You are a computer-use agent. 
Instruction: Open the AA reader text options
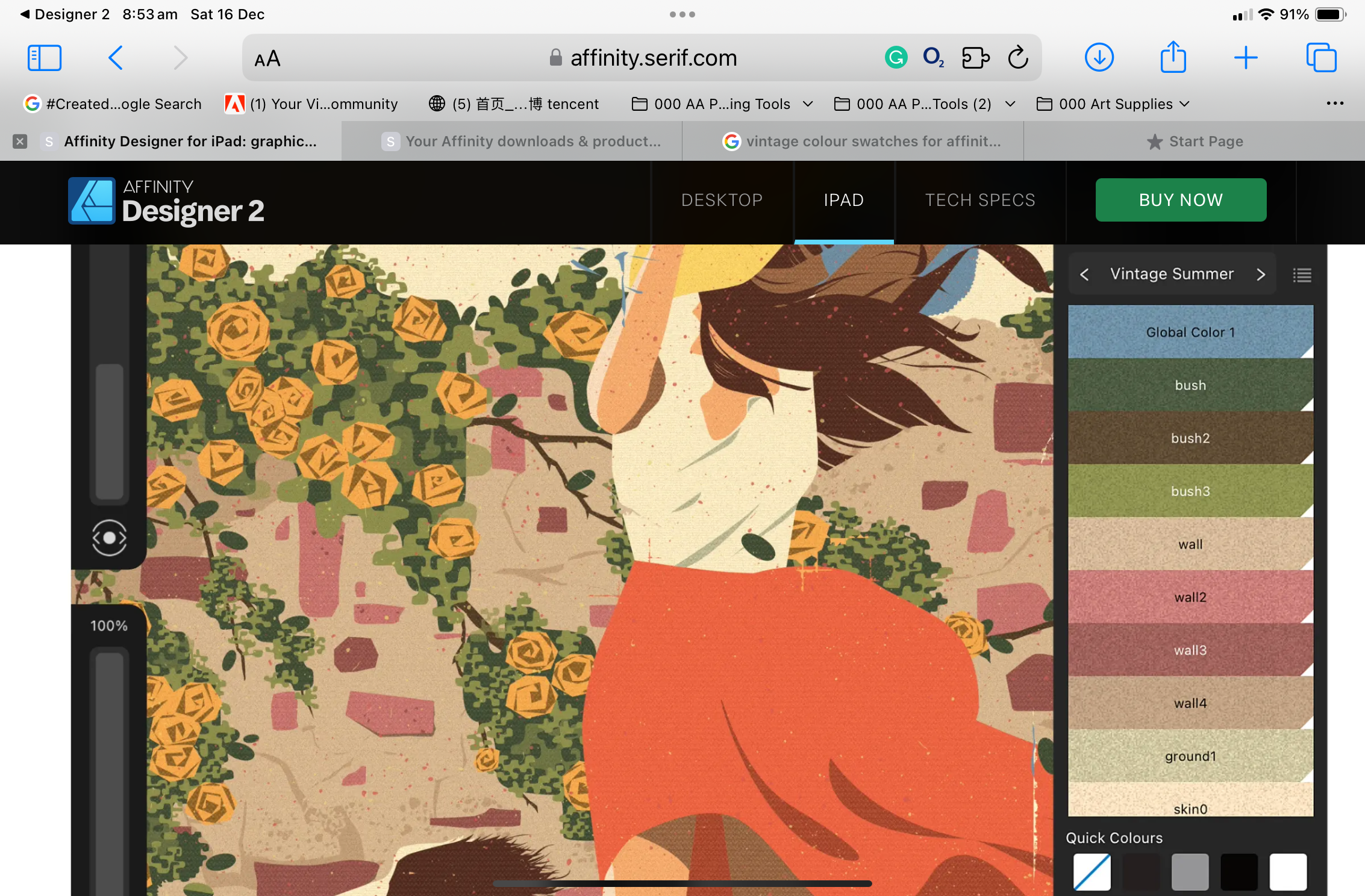tap(267, 58)
